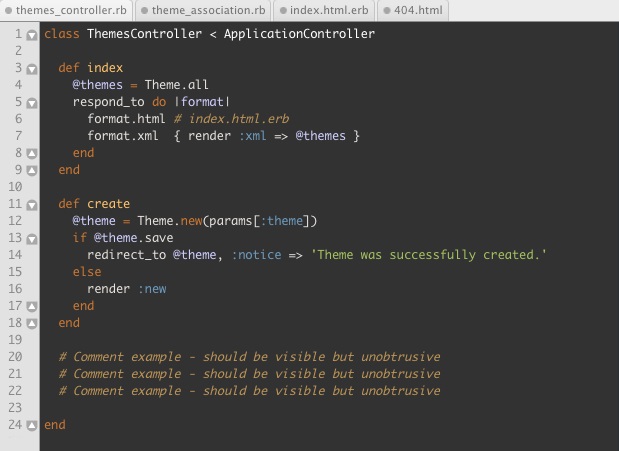
Task: Click 'params' on line 12
Action: 231,220
